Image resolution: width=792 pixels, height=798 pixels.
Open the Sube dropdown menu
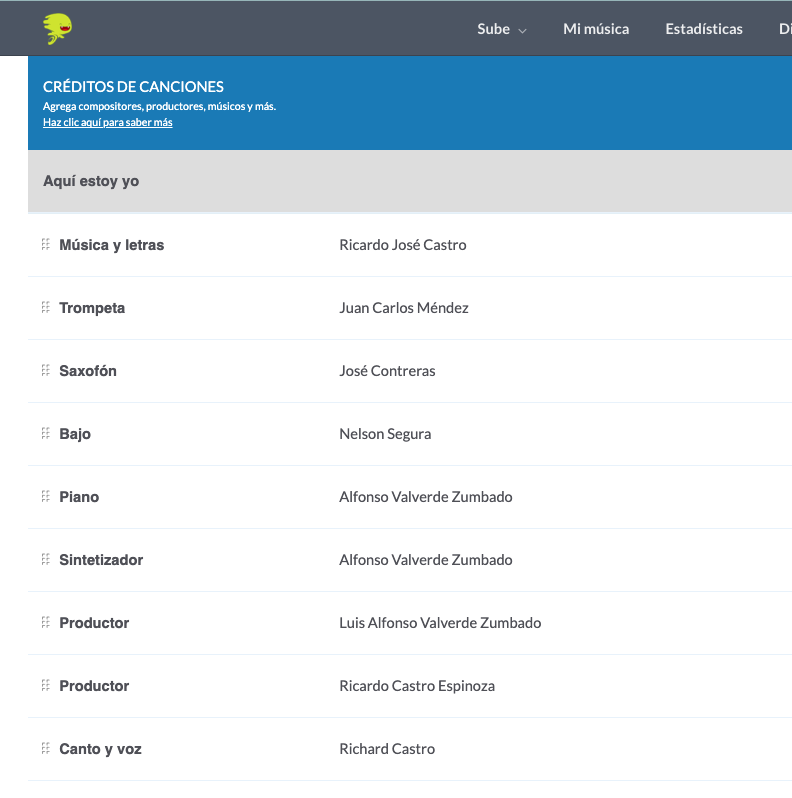click(501, 29)
